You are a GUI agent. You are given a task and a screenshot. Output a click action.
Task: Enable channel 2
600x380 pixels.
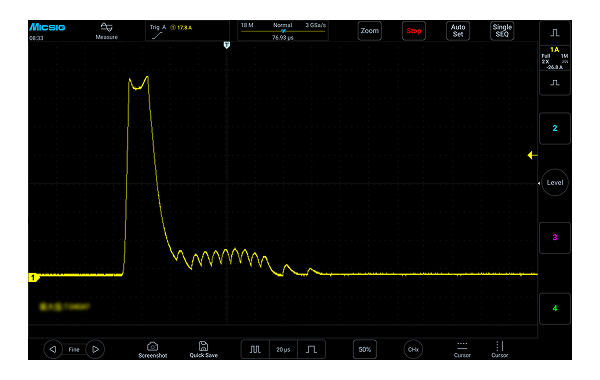[555, 129]
